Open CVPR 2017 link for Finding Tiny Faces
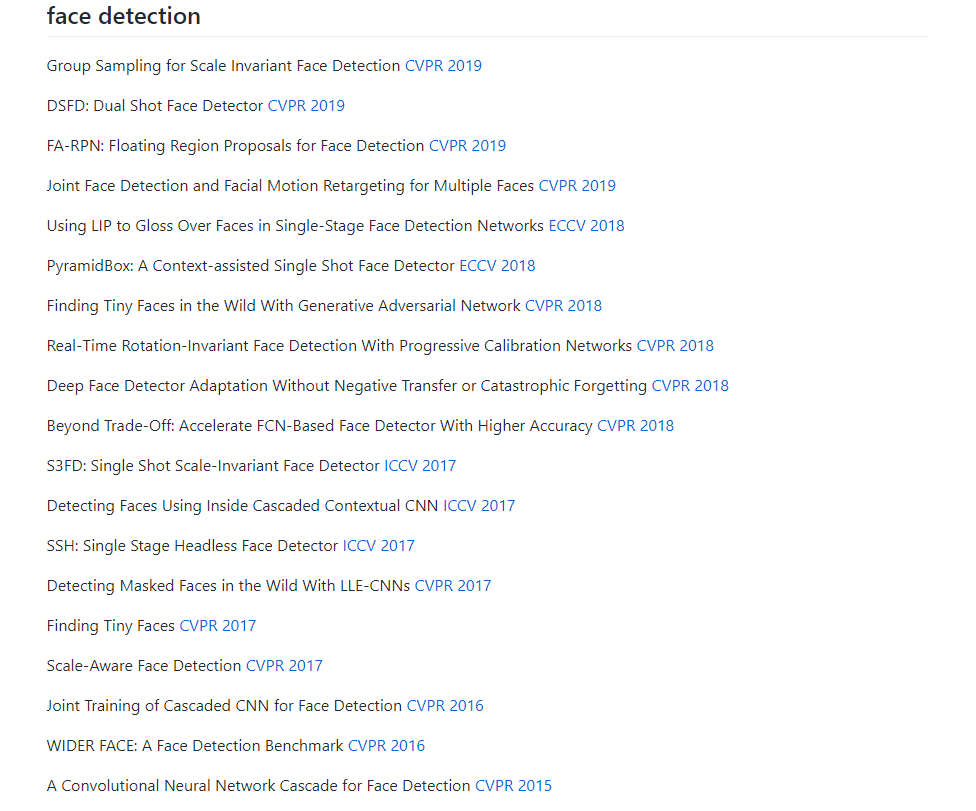 coord(218,626)
